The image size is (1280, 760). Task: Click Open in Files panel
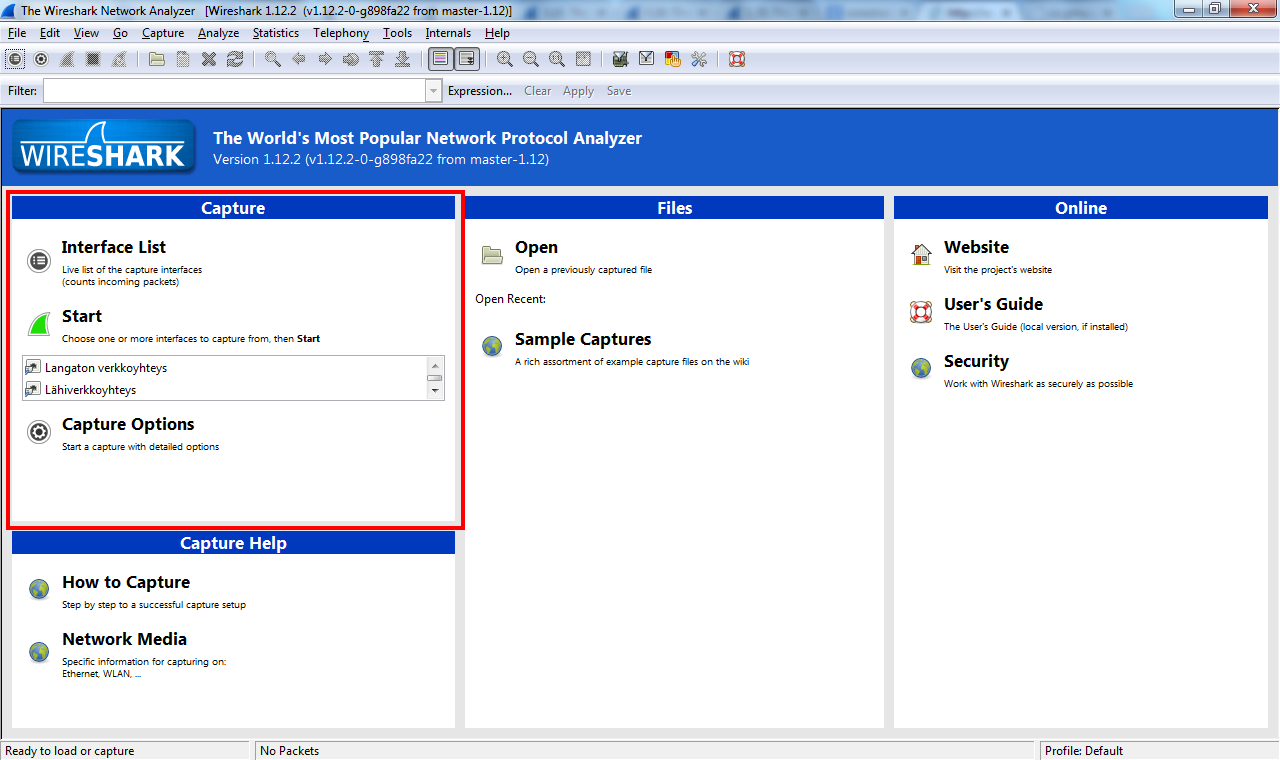click(x=536, y=247)
